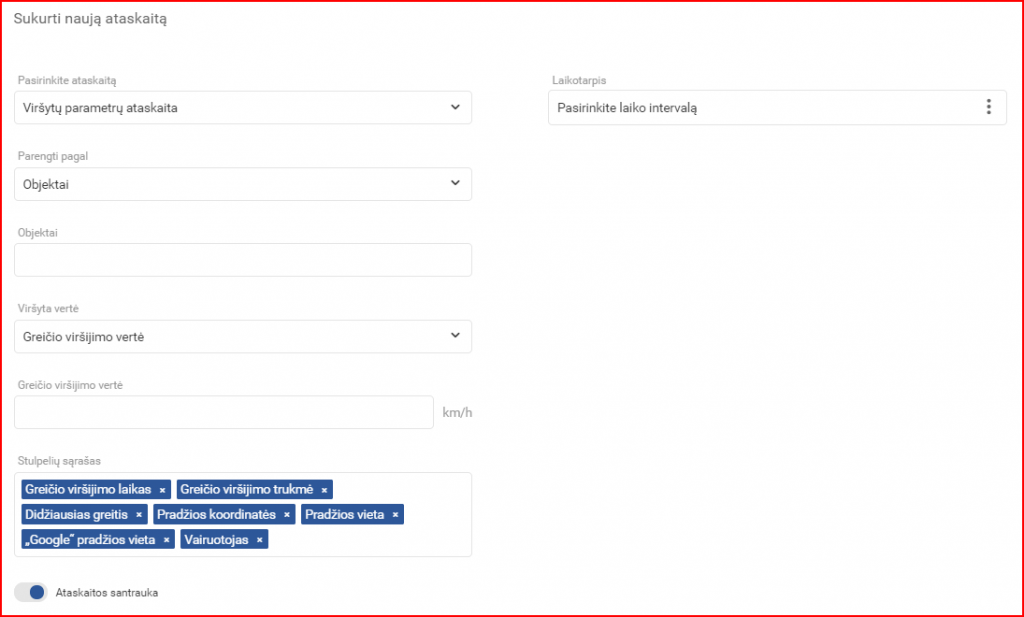This screenshot has width=1024, height=617.
Task: Remove the Pradžios koordinatės tag
Action: point(287,514)
